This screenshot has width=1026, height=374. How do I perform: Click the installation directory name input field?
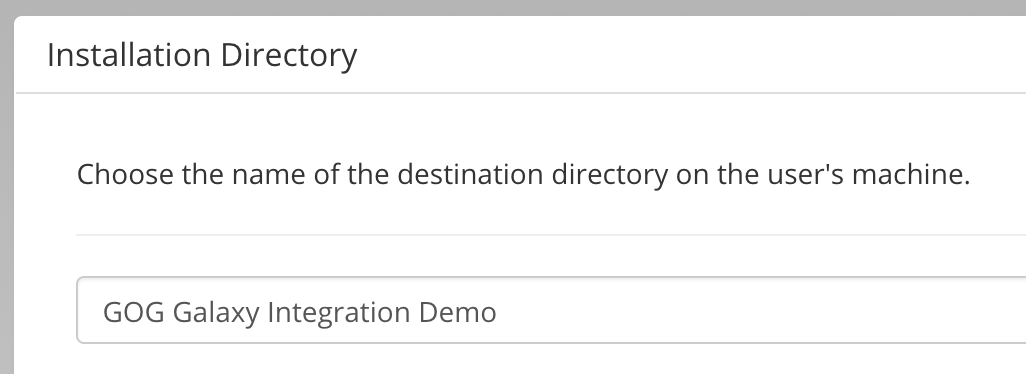tap(551, 310)
